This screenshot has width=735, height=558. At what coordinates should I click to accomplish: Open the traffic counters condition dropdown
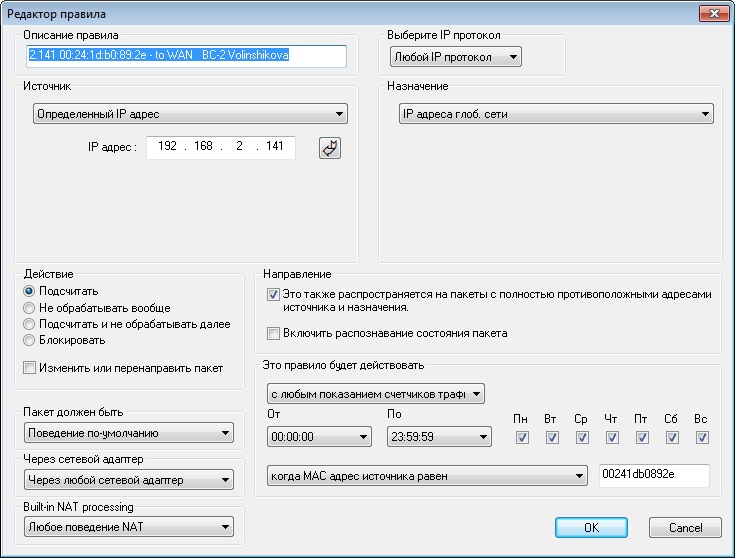pyautogui.click(x=375, y=394)
